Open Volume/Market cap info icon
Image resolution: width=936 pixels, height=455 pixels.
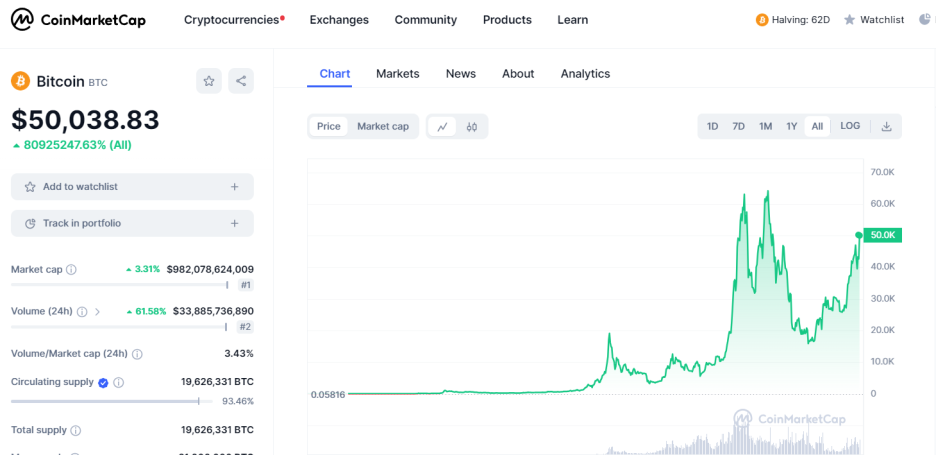[x=137, y=354]
